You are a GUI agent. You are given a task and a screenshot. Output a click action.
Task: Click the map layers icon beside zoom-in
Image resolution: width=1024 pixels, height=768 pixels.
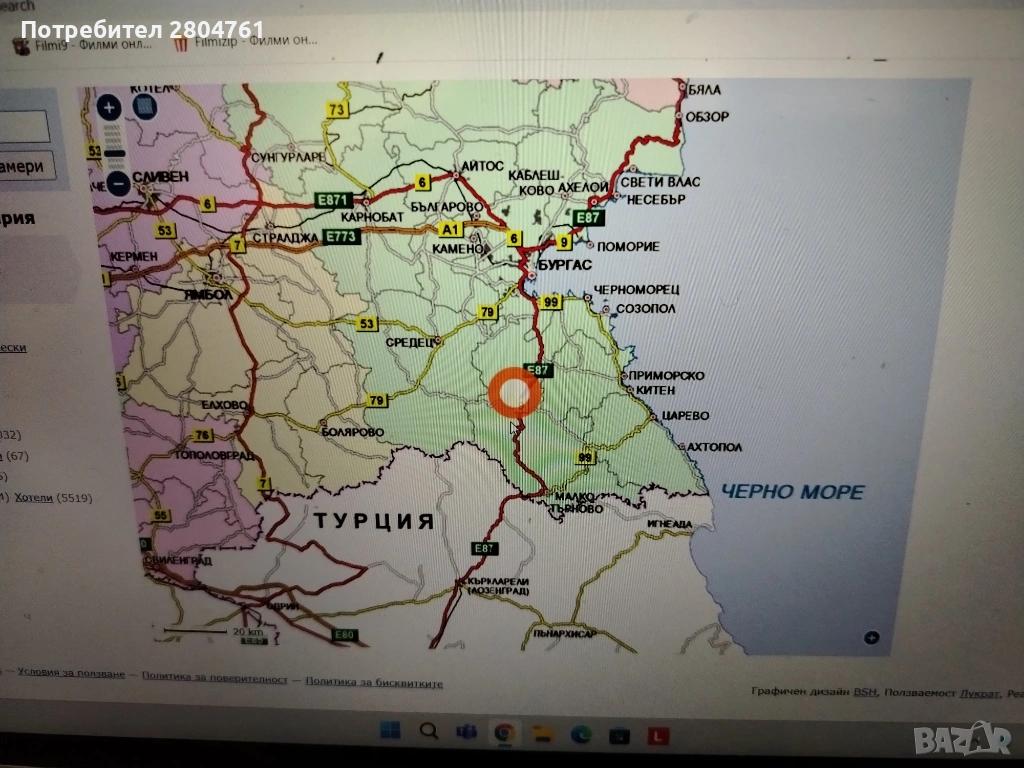coord(145,106)
